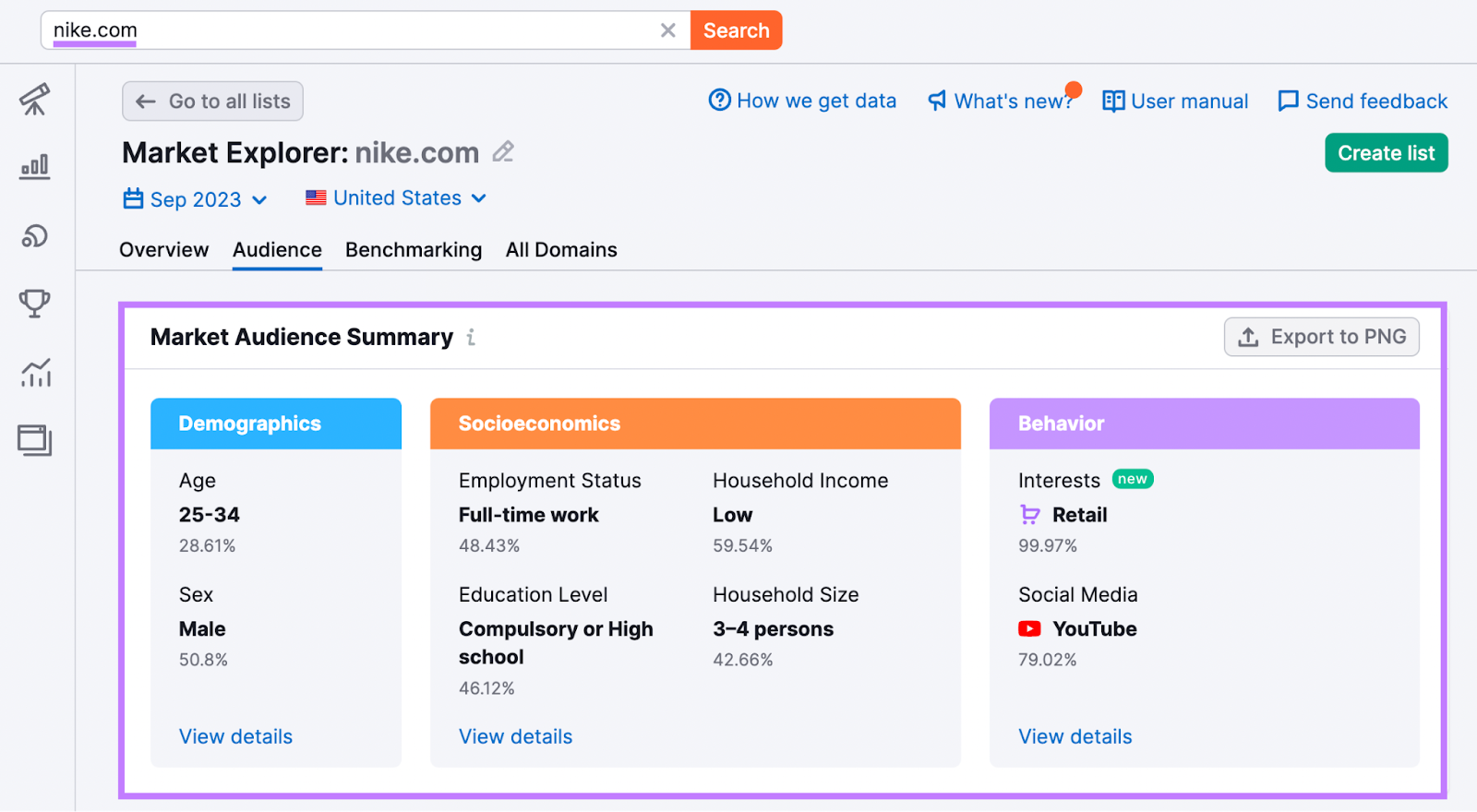1477x812 pixels.
Task: Click the orange Socioeconomics card header
Action: click(695, 424)
